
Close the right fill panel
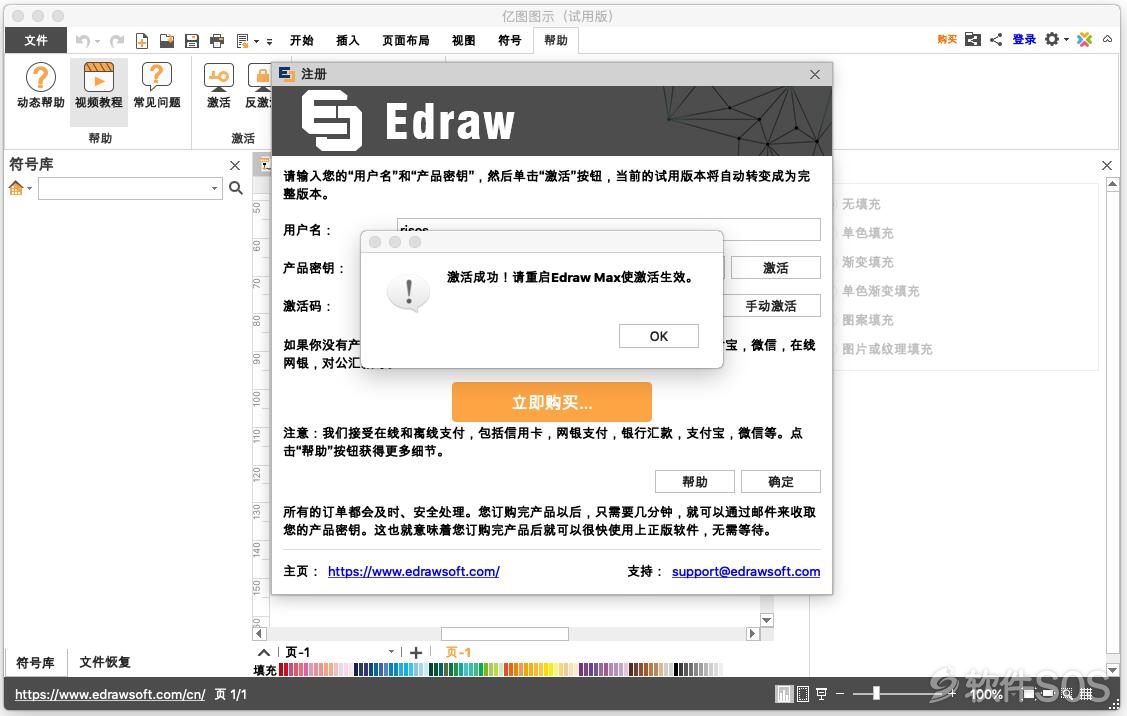(1107, 165)
